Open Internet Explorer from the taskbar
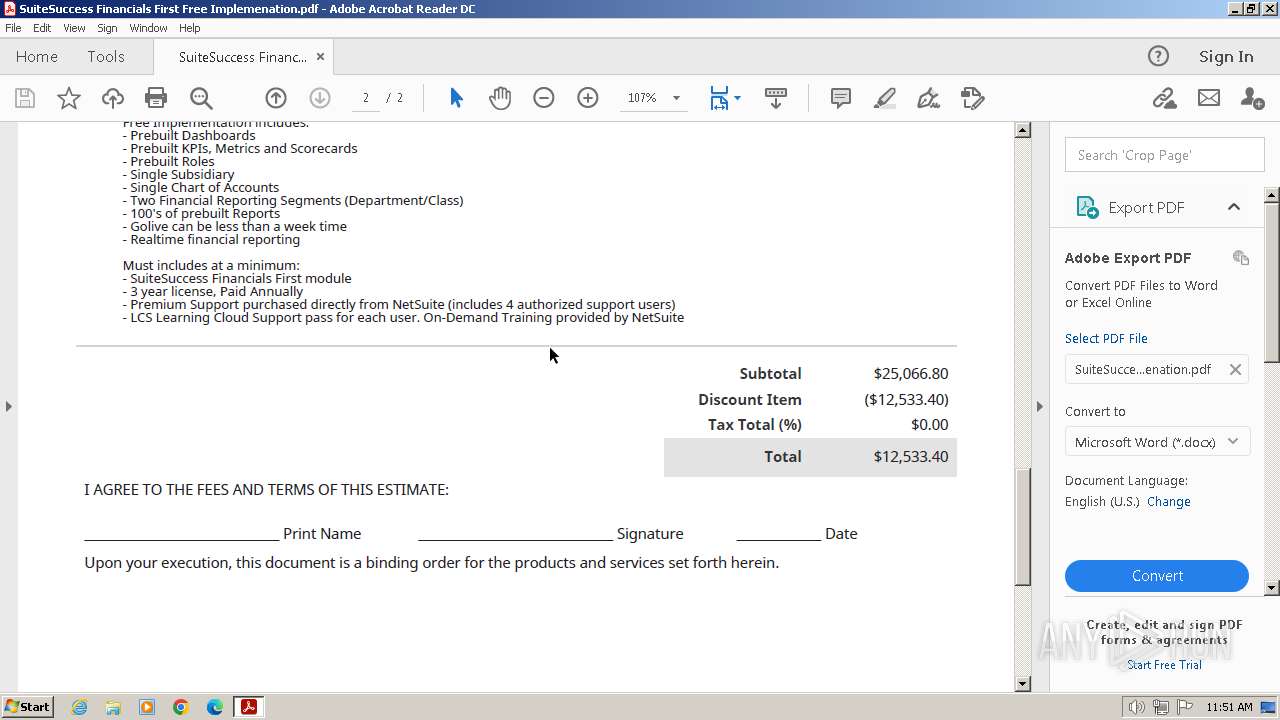Screen dimensions: 1280x720 click(x=79, y=707)
